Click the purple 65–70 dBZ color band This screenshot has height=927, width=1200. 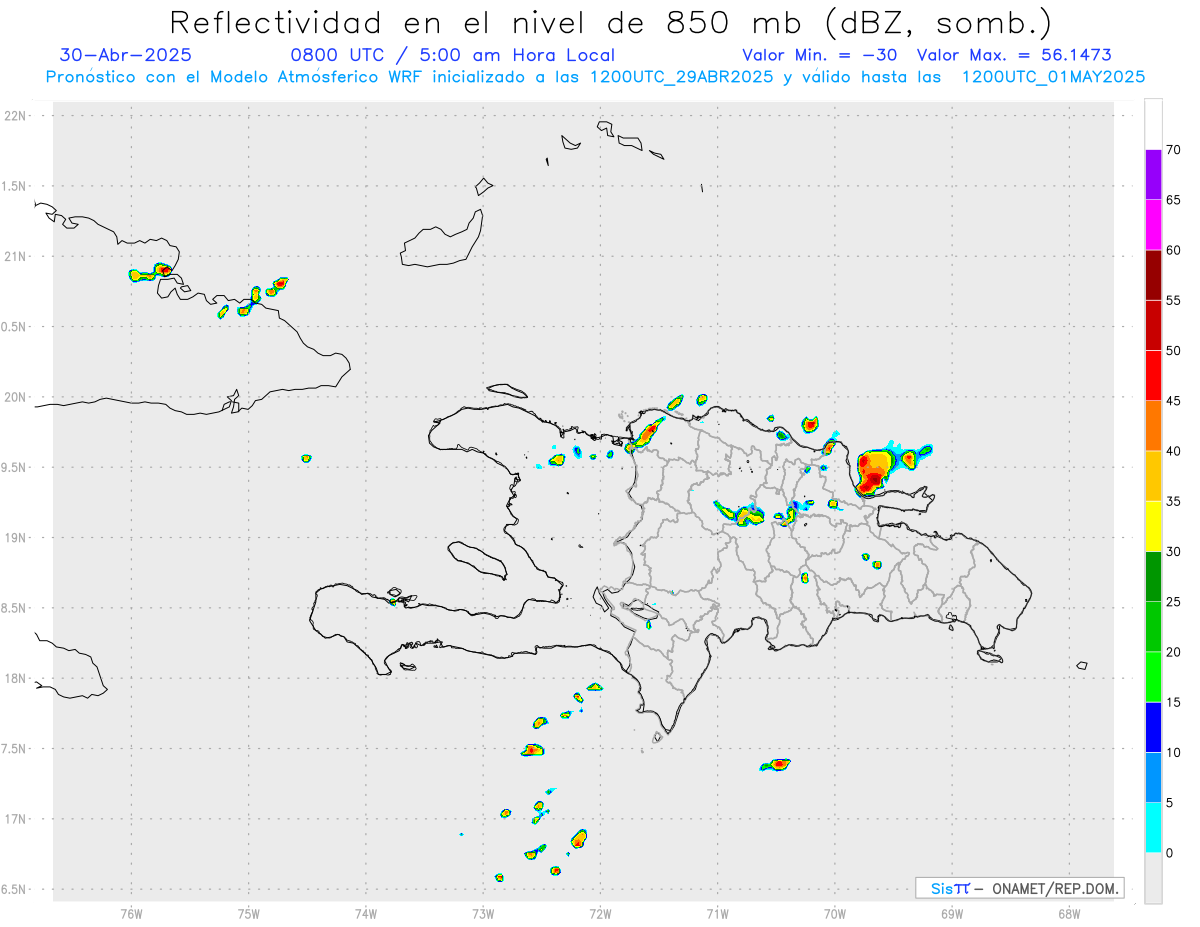[x=1153, y=174]
